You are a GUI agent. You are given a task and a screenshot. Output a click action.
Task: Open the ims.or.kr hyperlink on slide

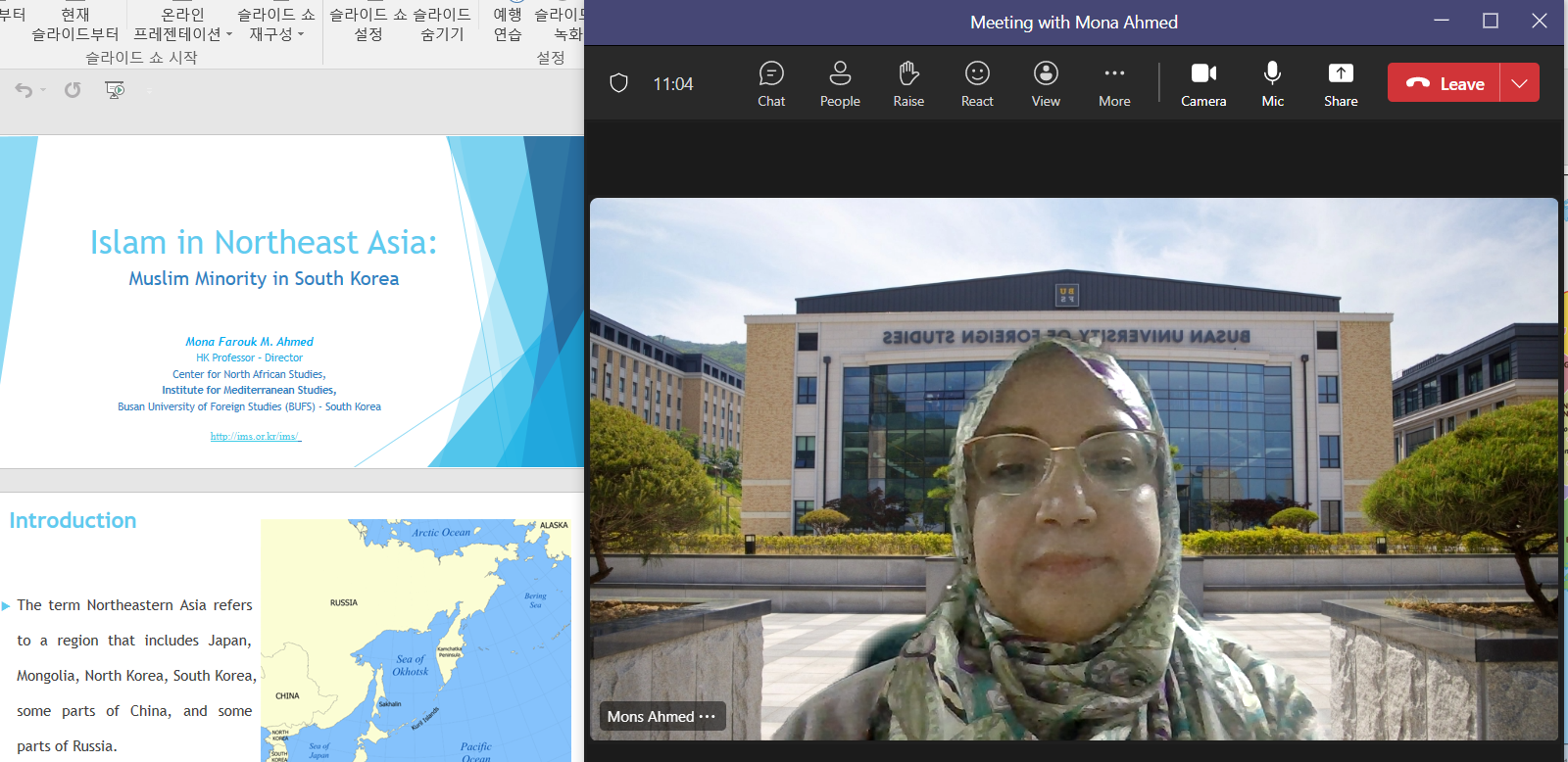(255, 436)
